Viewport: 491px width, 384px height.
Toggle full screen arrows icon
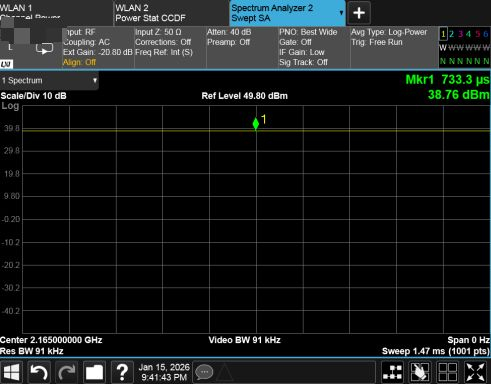475,372
